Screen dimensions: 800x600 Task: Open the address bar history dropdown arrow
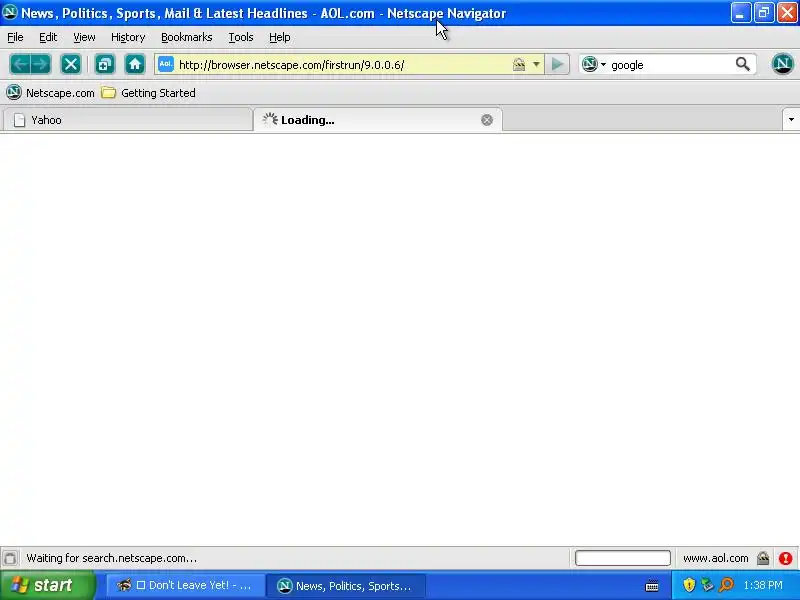[x=536, y=65]
